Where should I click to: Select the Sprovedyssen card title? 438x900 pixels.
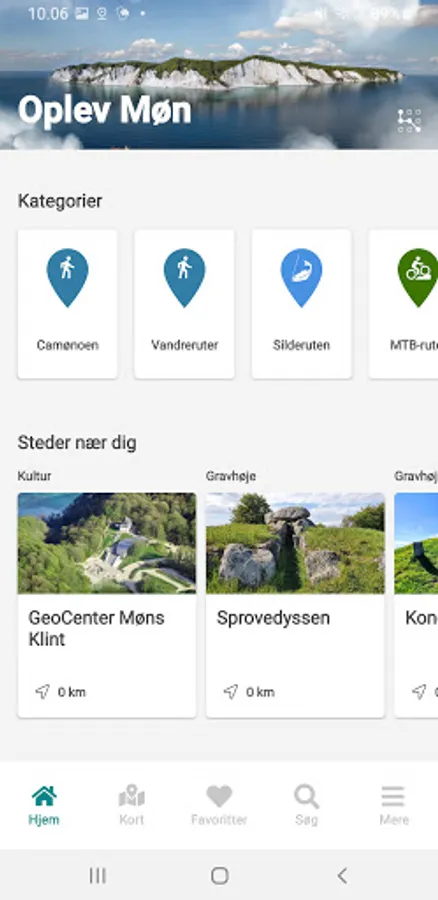273,618
